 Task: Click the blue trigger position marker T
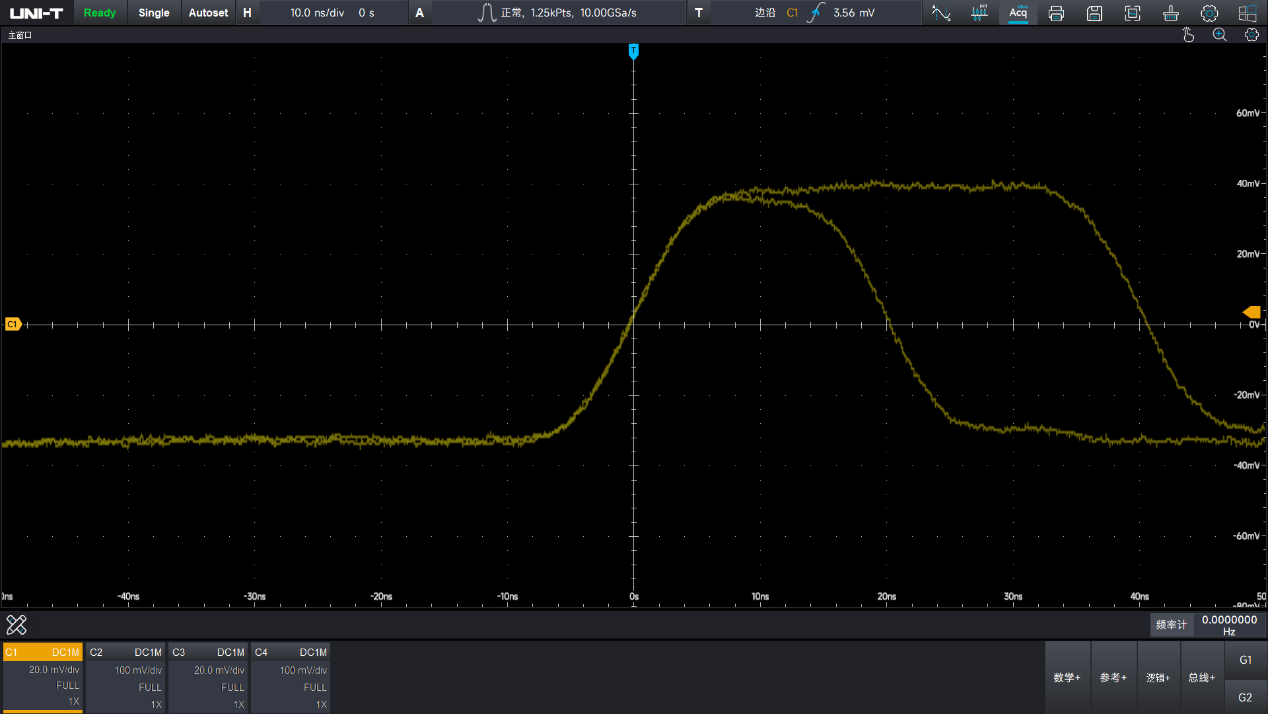(633, 51)
